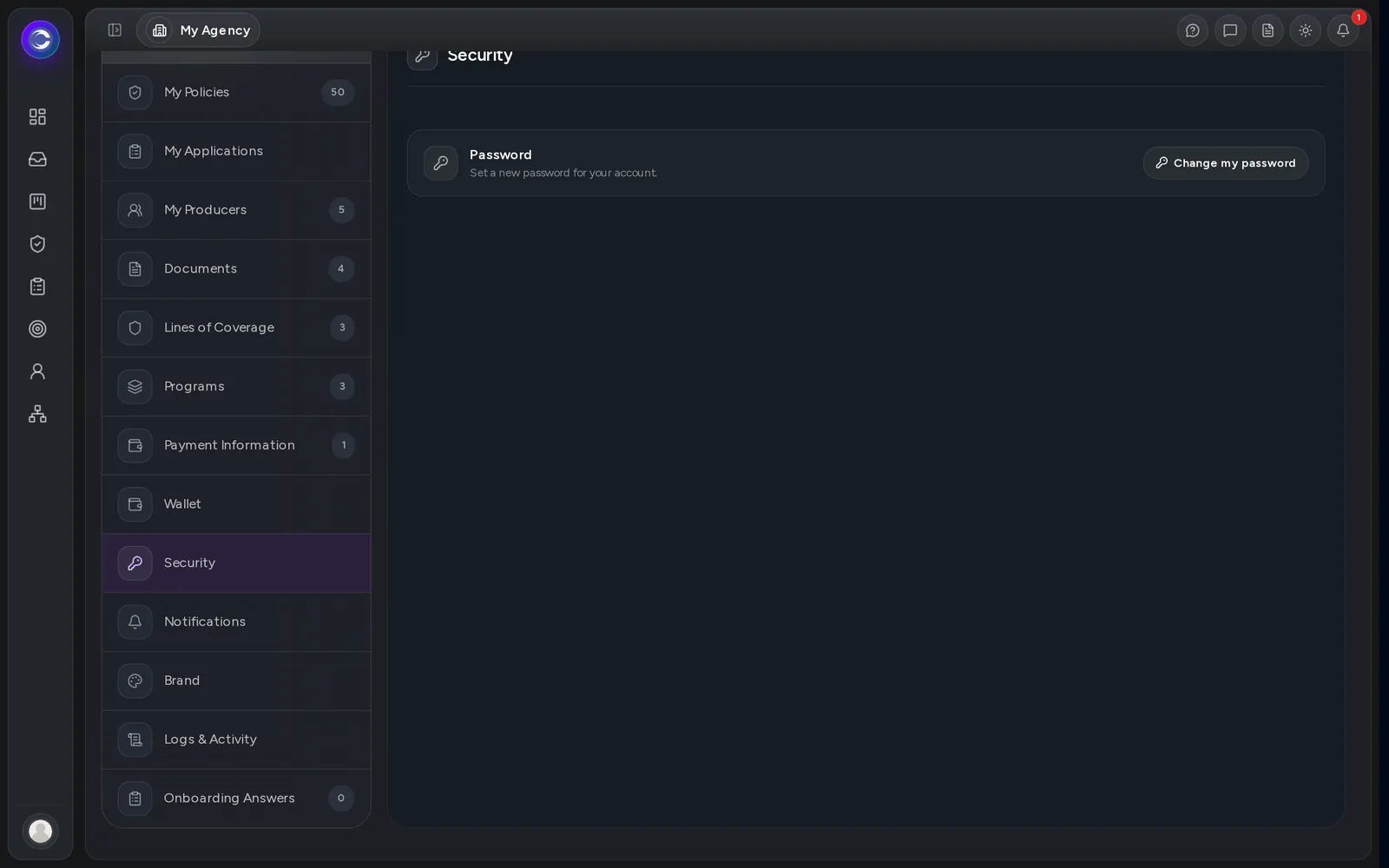Screen dimensions: 1389x868
Task: Open My Policies menu item
Action: click(x=236, y=92)
